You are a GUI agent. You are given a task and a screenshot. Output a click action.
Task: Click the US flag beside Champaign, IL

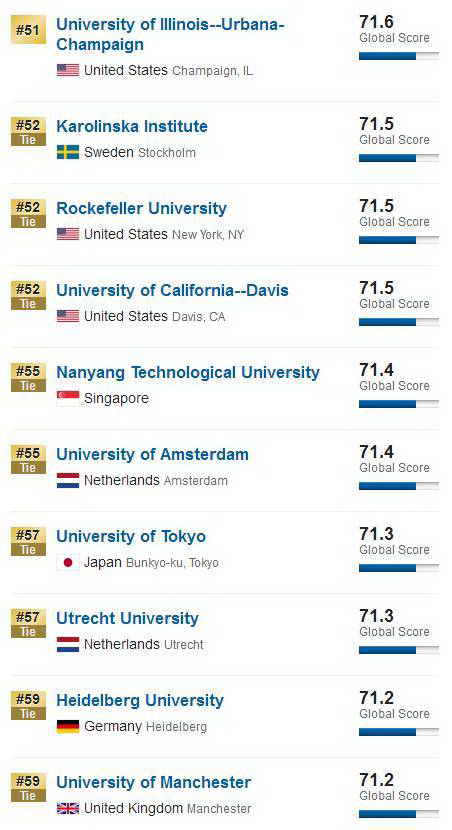coord(68,70)
